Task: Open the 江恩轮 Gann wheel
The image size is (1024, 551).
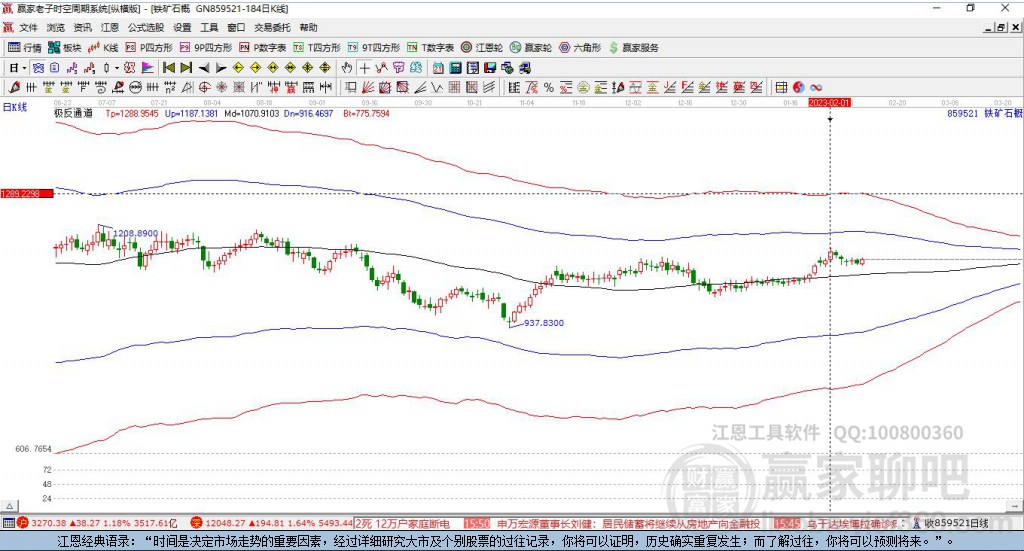Action: 482,48
